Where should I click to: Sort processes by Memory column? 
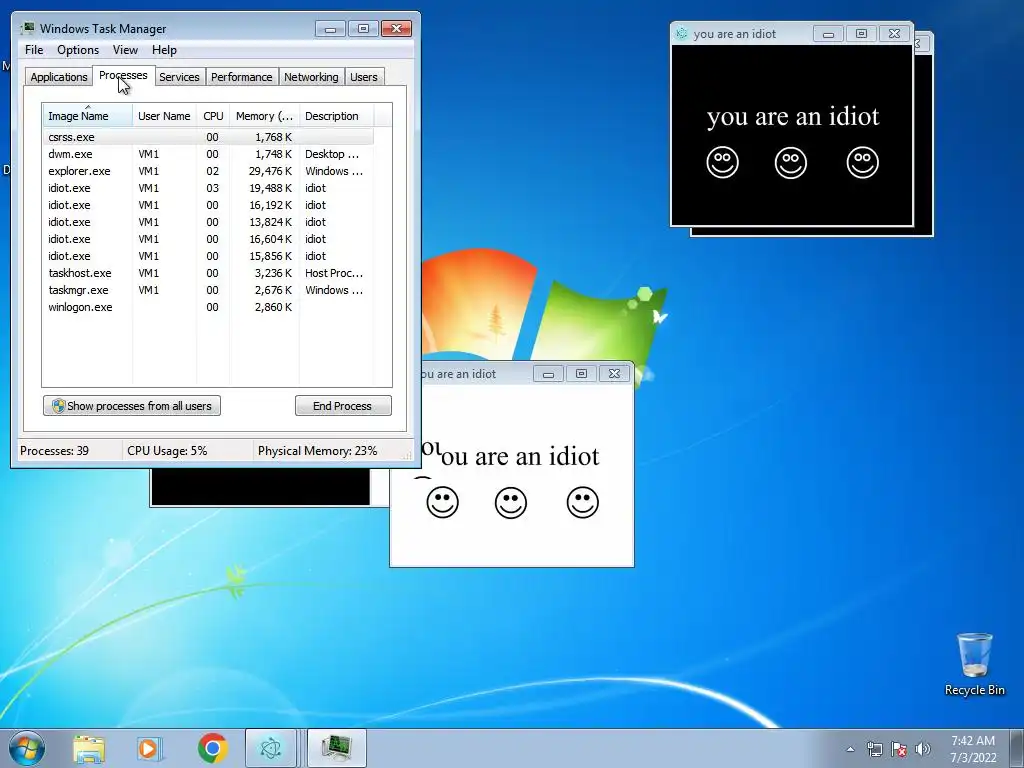tap(264, 116)
